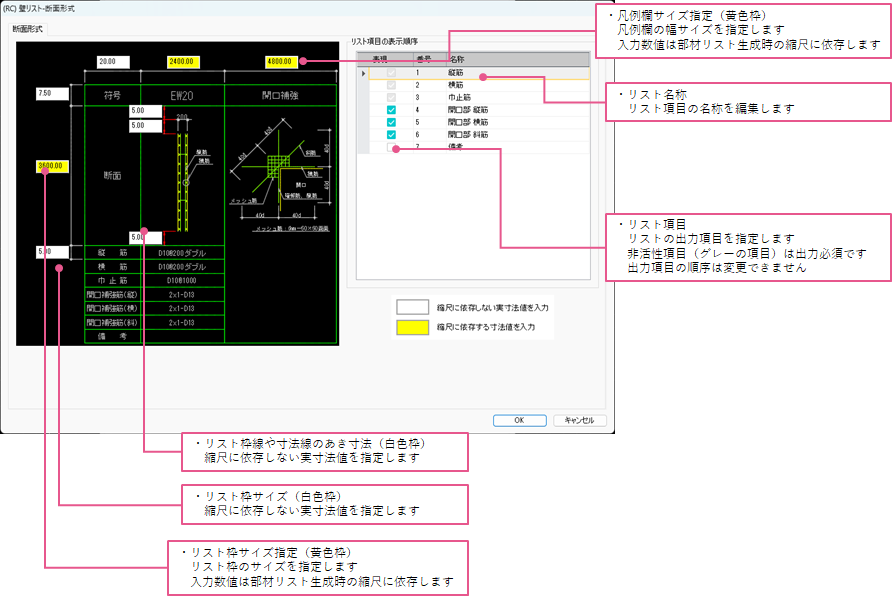Select the 縦筋 name cell in the list
The height and width of the screenshot is (597, 892).
tap(518, 73)
